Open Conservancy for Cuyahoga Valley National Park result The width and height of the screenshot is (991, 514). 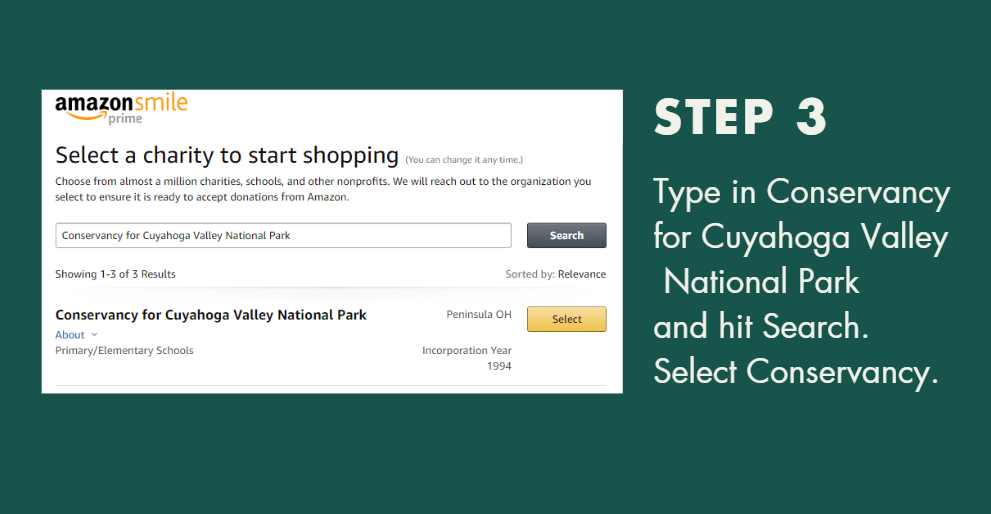point(210,315)
